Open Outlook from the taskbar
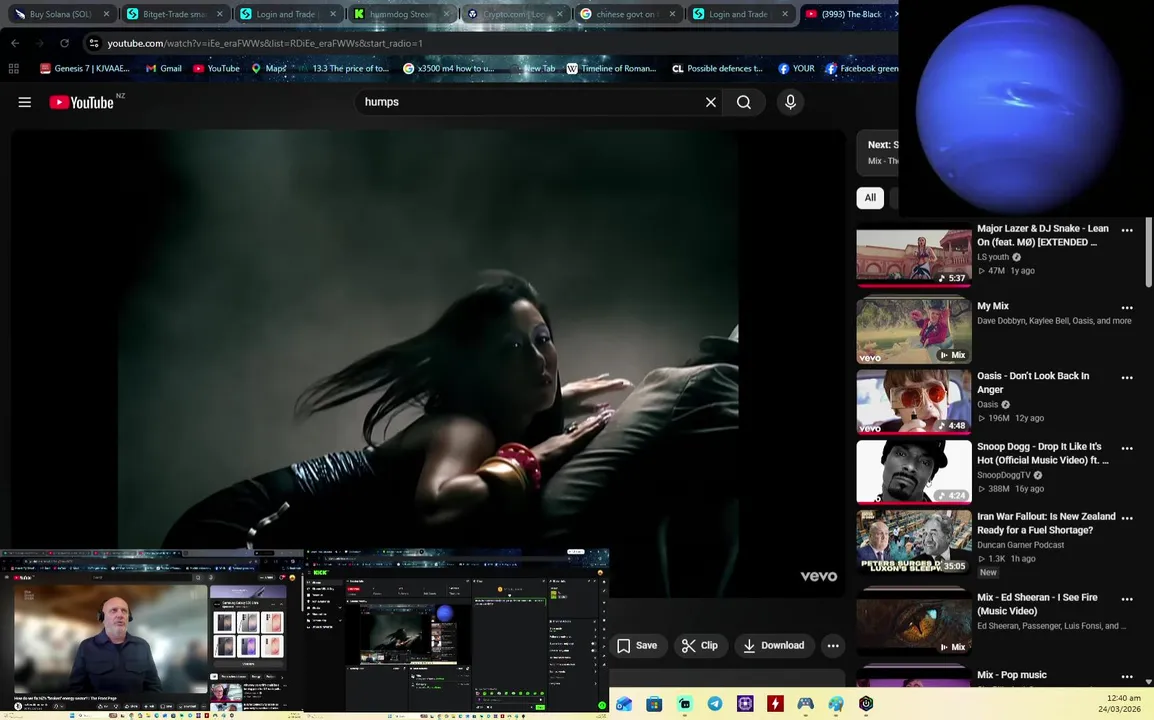1154x720 pixels. coord(624,704)
